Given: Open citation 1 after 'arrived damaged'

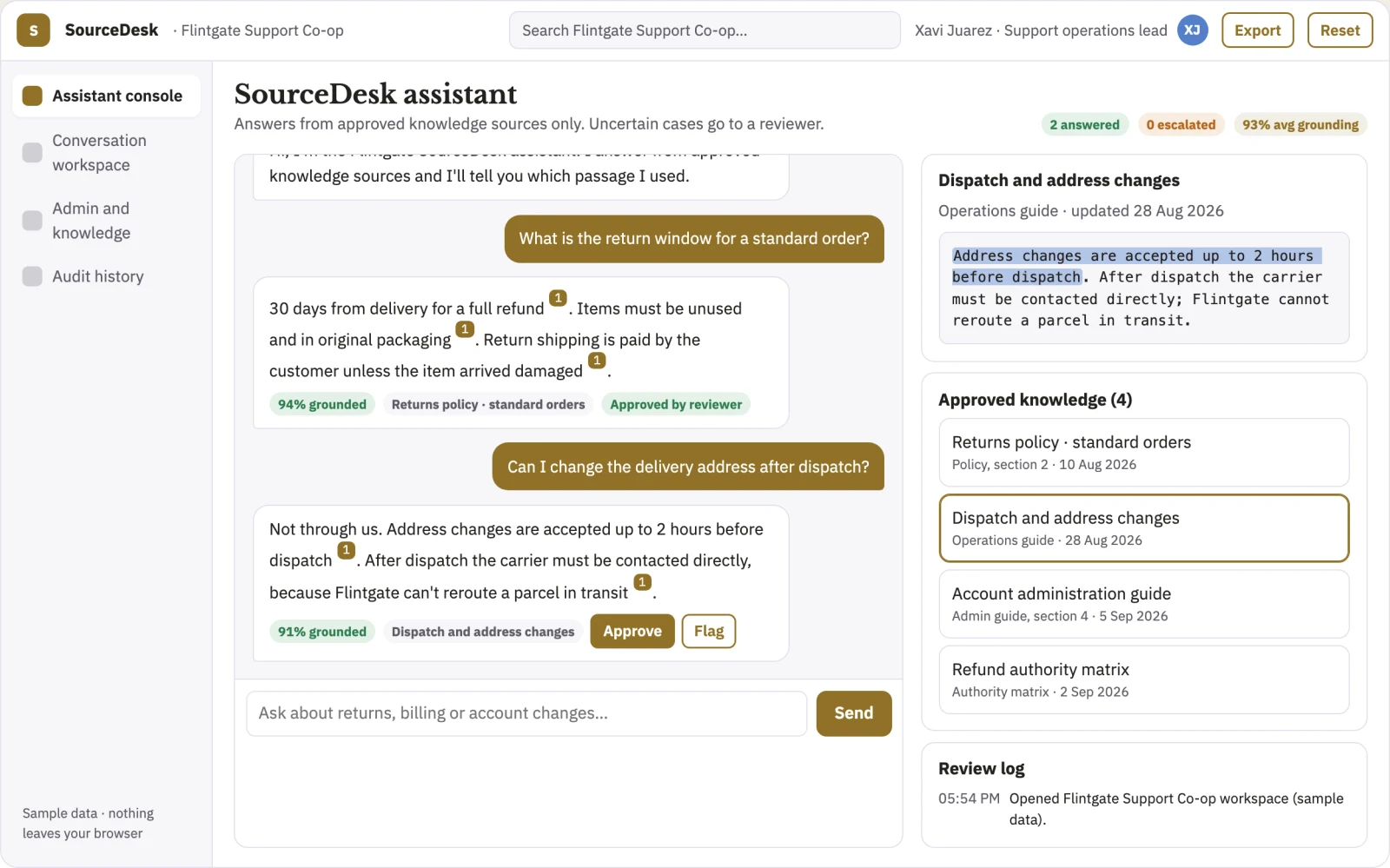Looking at the screenshot, I should point(597,361).
